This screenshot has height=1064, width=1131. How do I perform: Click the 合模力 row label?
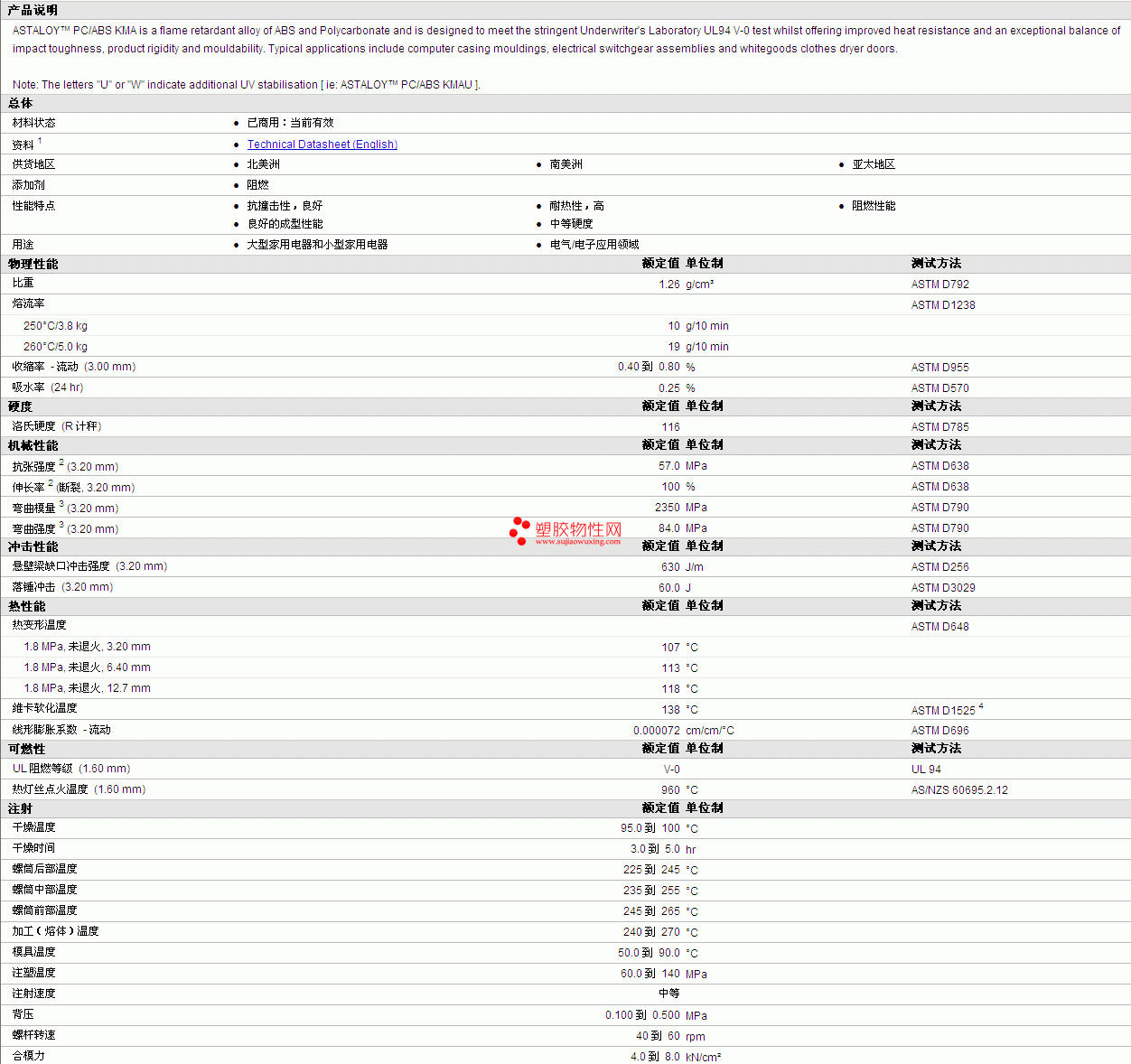[29, 1057]
